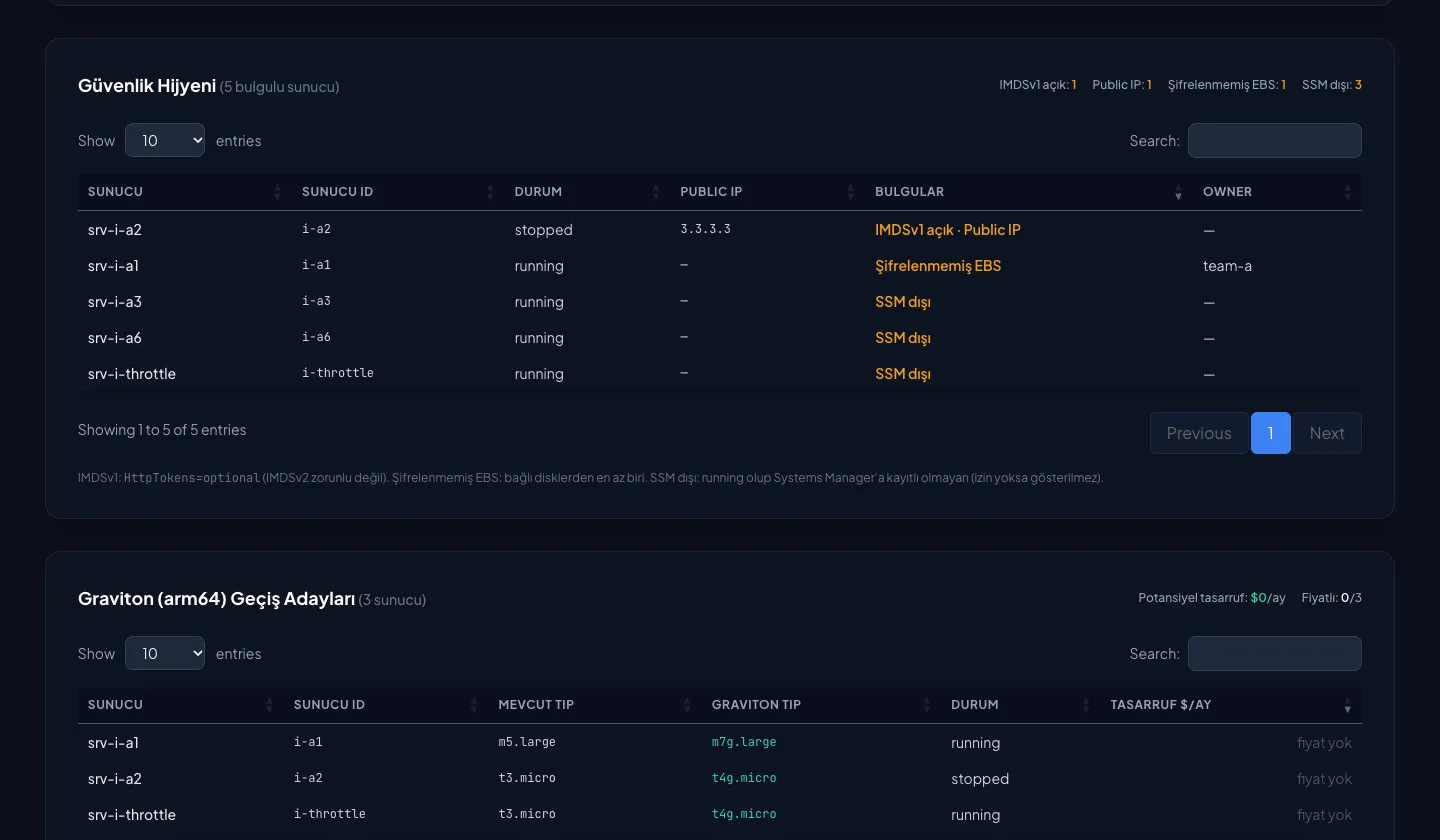Select server ID i-throttle in security table
The width and height of the screenshot is (1440, 840).
click(x=338, y=373)
